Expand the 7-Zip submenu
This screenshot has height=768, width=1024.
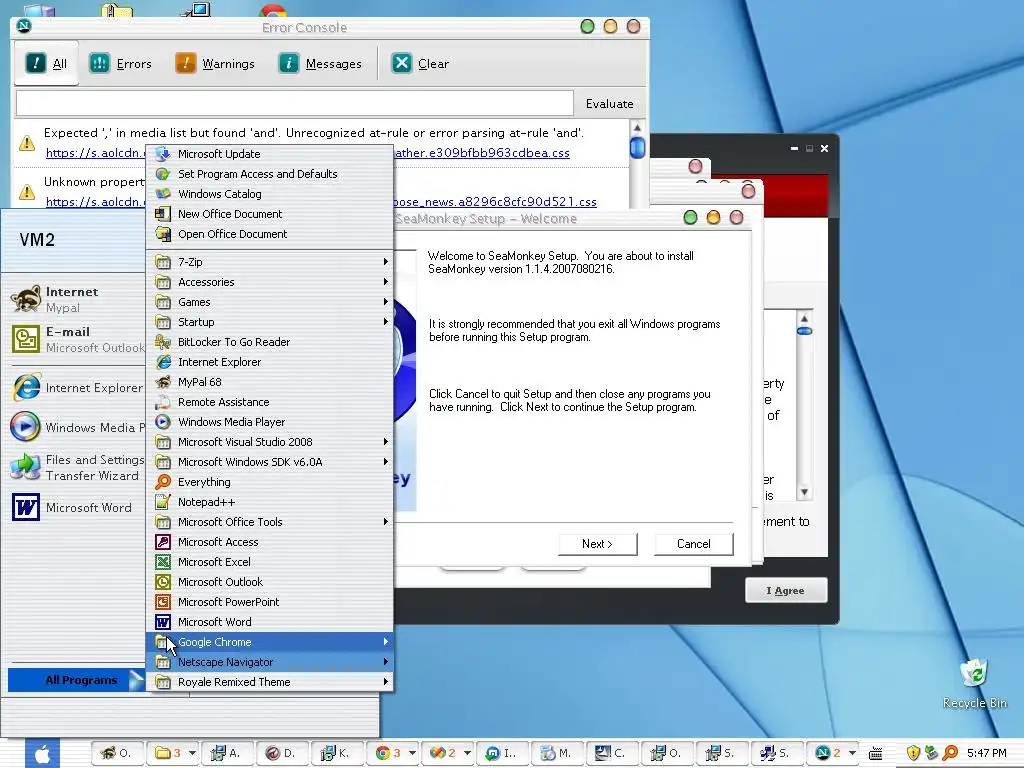(270, 262)
